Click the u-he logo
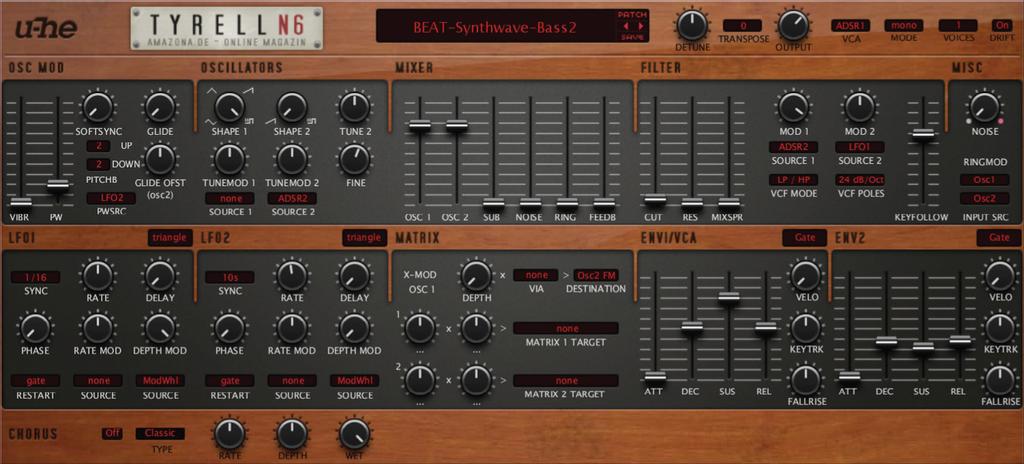Image resolution: width=1024 pixels, height=464 pixels. click(x=46, y=27)
